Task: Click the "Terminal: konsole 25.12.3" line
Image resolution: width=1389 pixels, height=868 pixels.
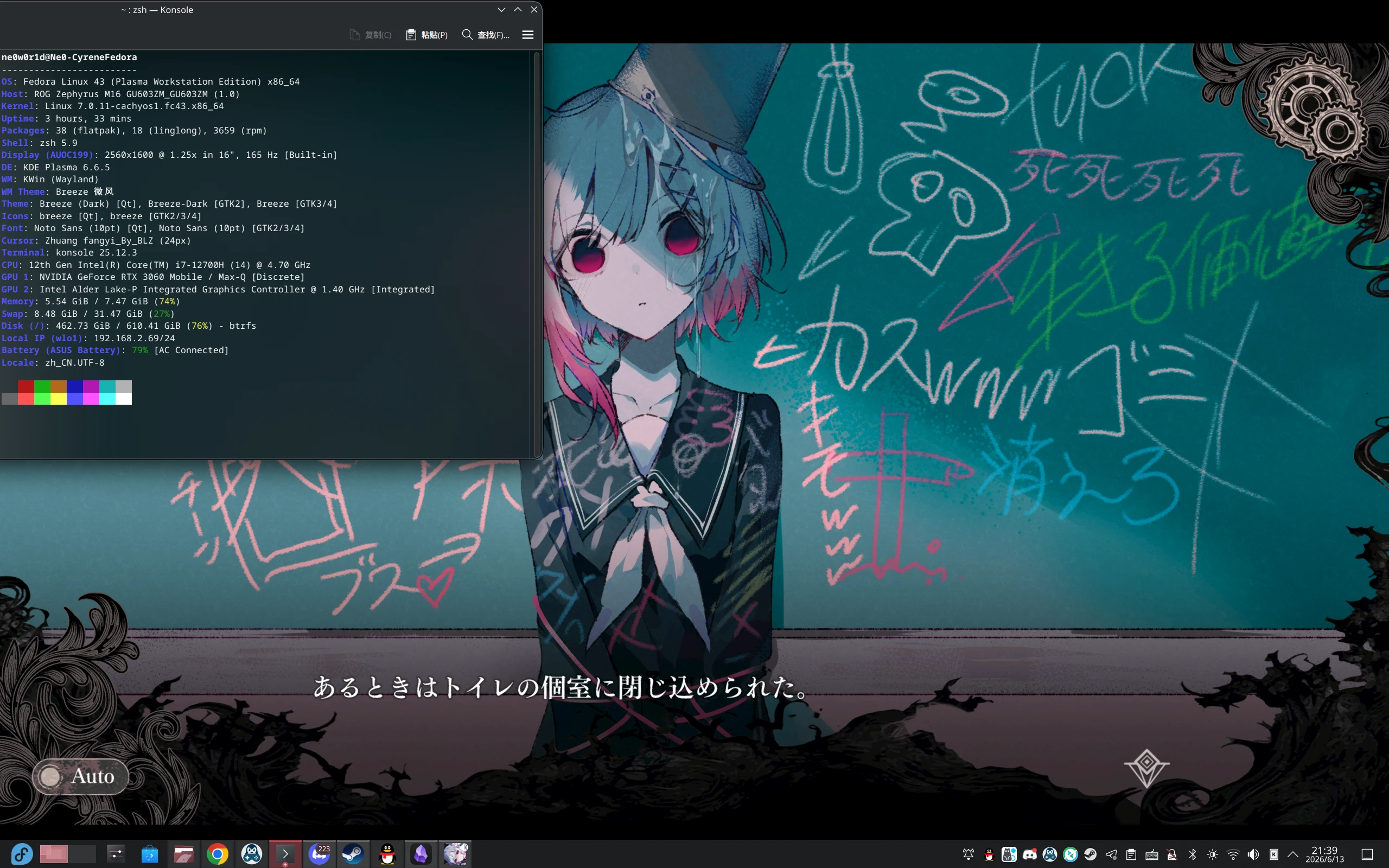Action: click(x=69, y=253)
